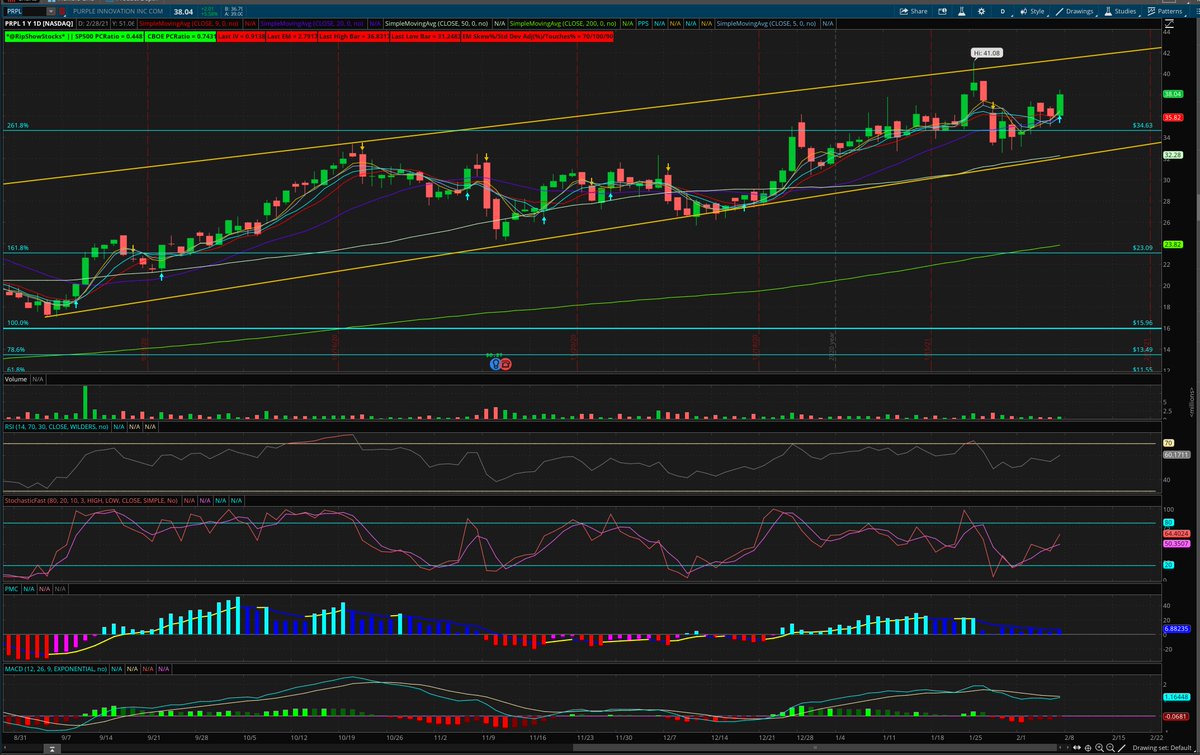Click the red event icon on time axis
This screenshot has height=755, width=1200.
tap(505, 365)
